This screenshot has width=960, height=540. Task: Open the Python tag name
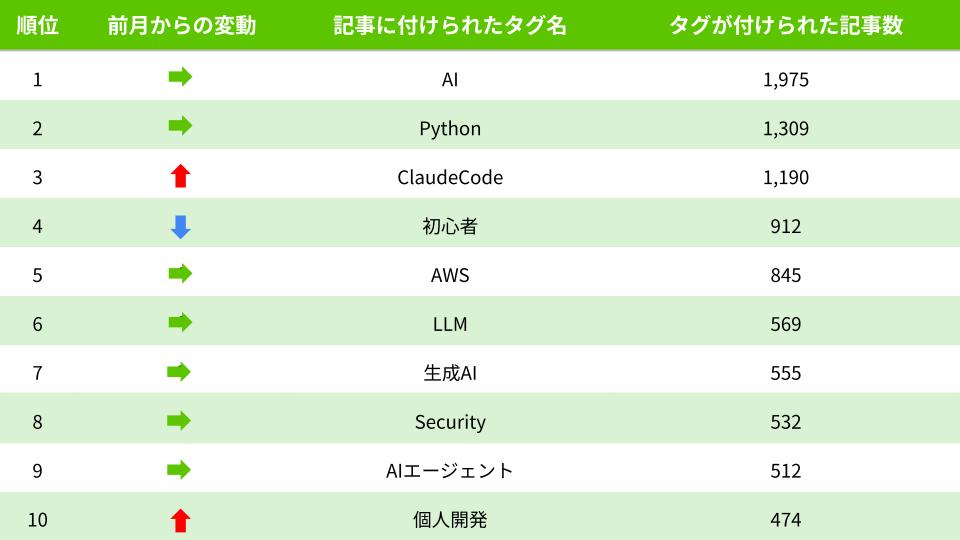(450, 129)
